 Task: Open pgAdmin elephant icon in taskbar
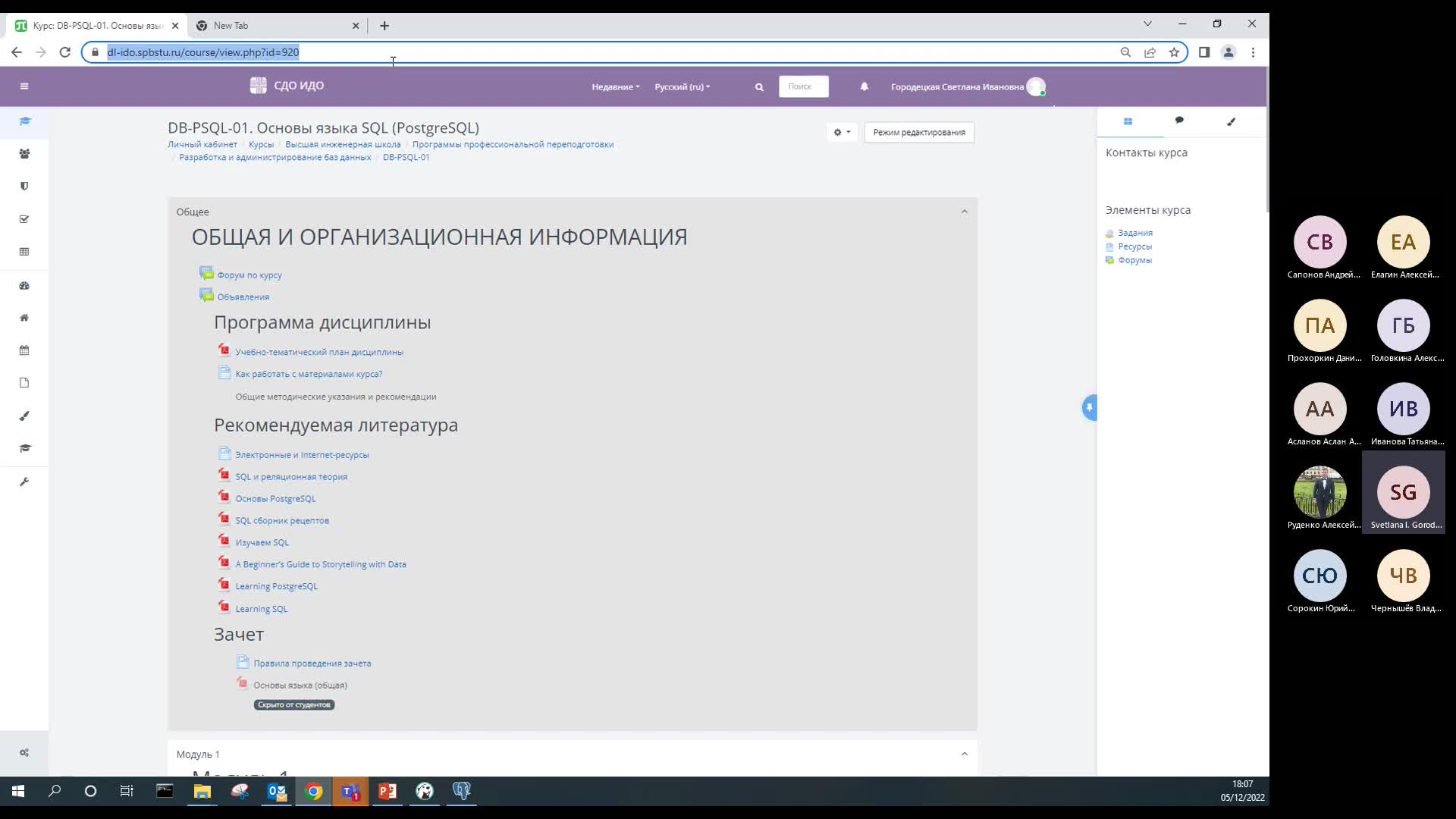coord(462,792)
